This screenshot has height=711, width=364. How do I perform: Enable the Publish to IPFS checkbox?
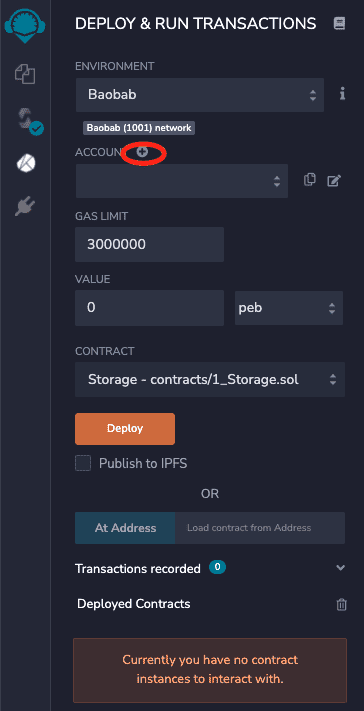[83, 463]
